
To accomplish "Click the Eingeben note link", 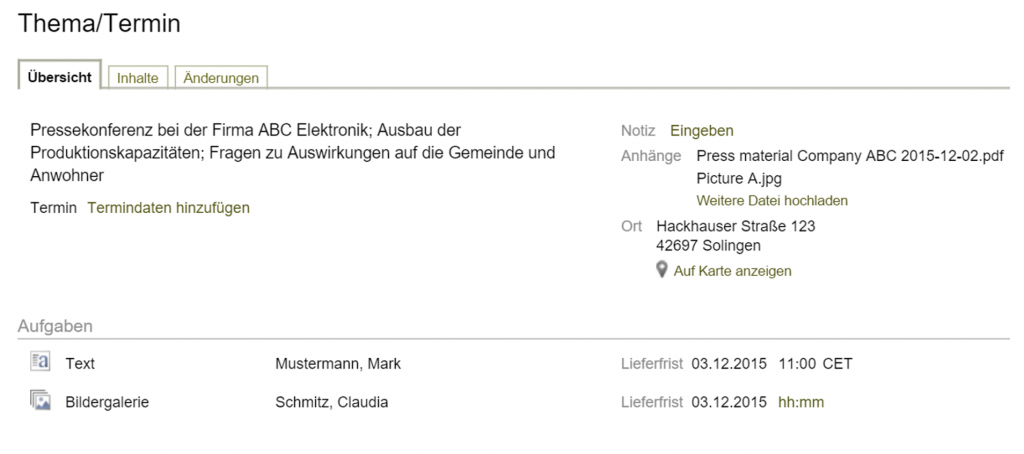I will [x=701, y=131].
